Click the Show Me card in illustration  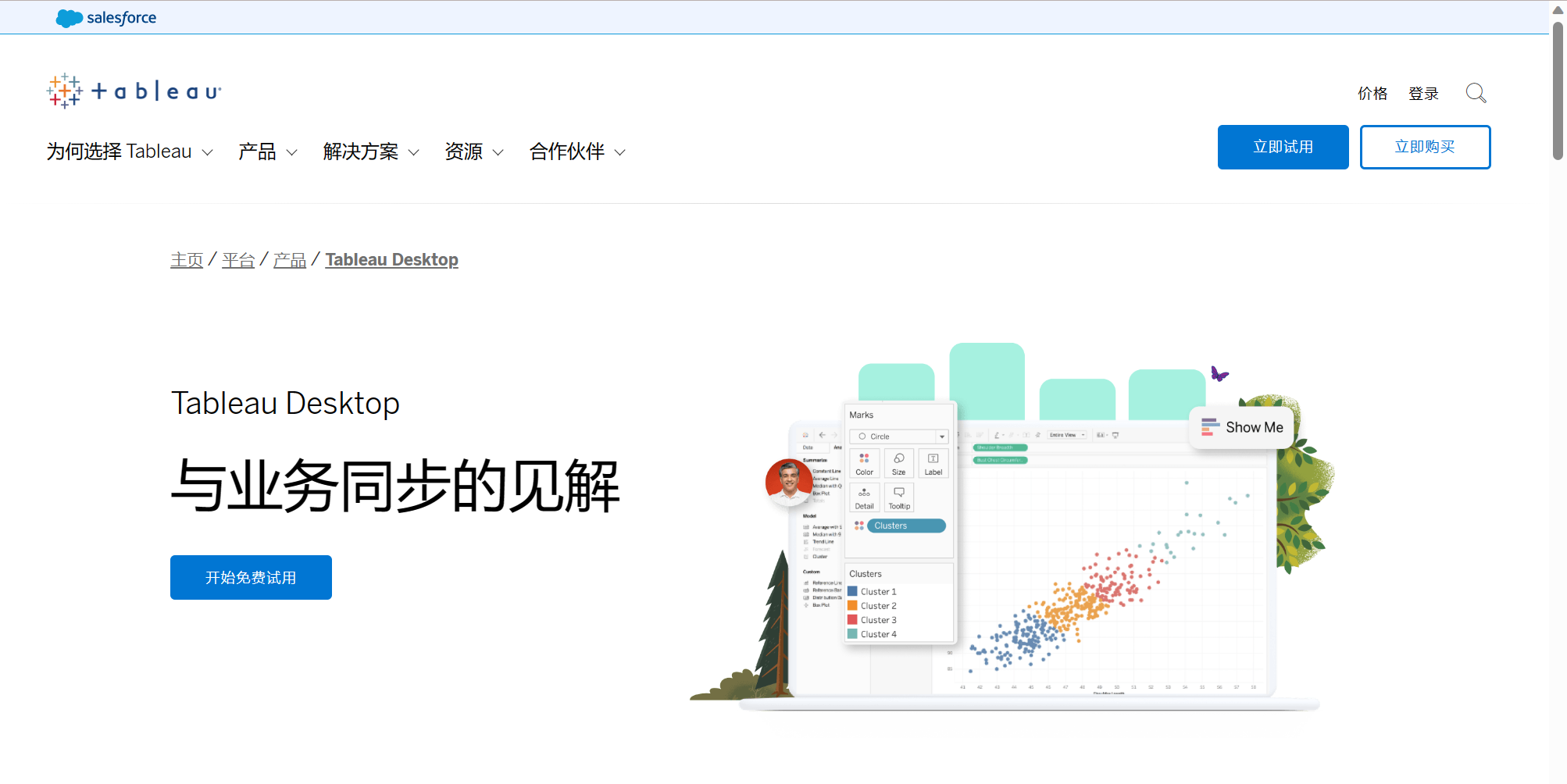pos(1241,427)
